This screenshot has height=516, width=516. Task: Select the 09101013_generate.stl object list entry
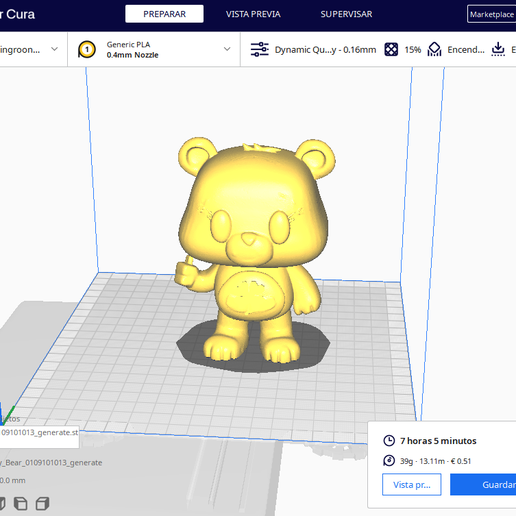39,433
